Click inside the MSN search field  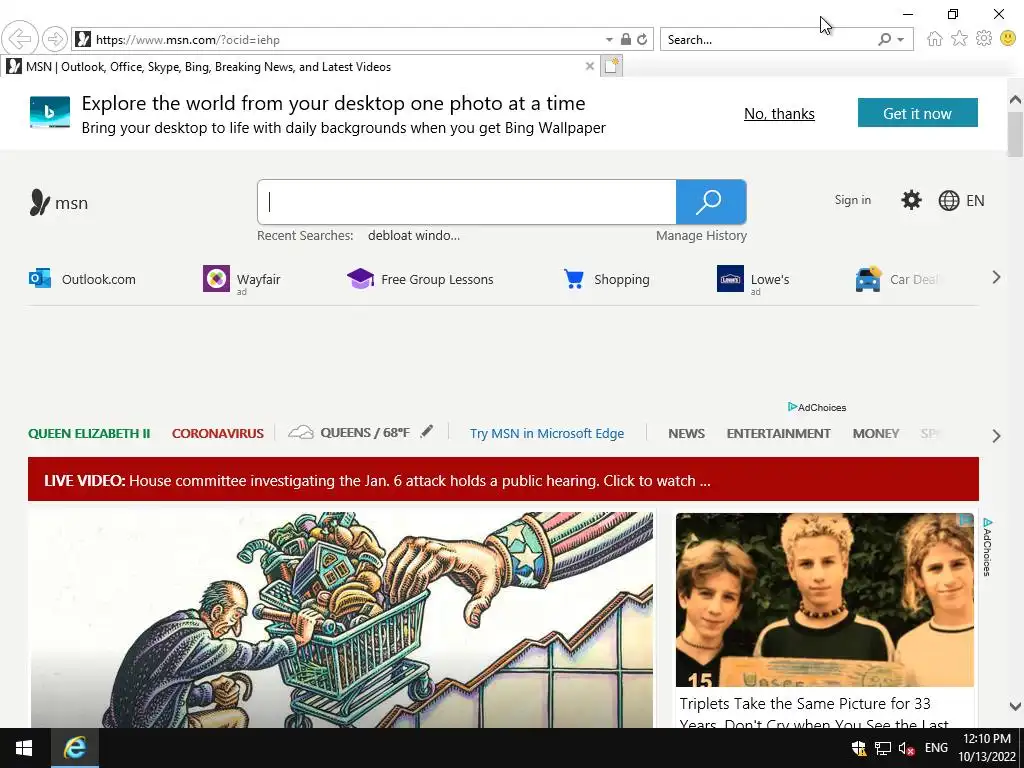[x=466, y=202]
